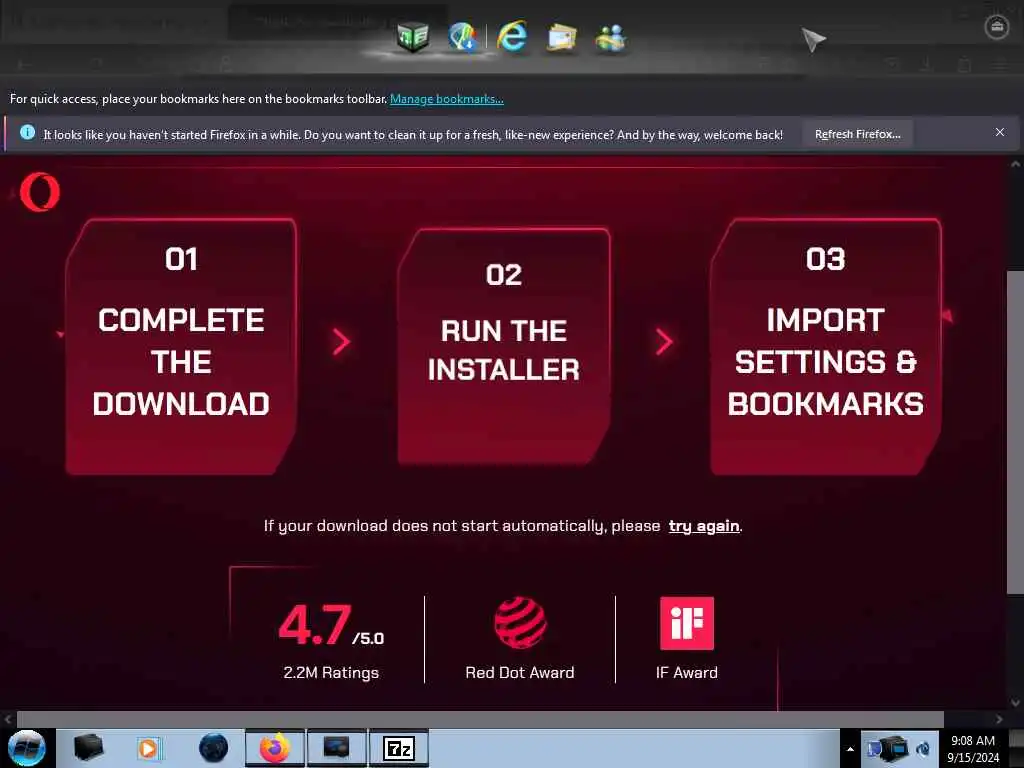The height and width of the screenshot is (768, 1024).
Task: Open 7-Zip from the taskbar
Action: [x=398, y=748]
